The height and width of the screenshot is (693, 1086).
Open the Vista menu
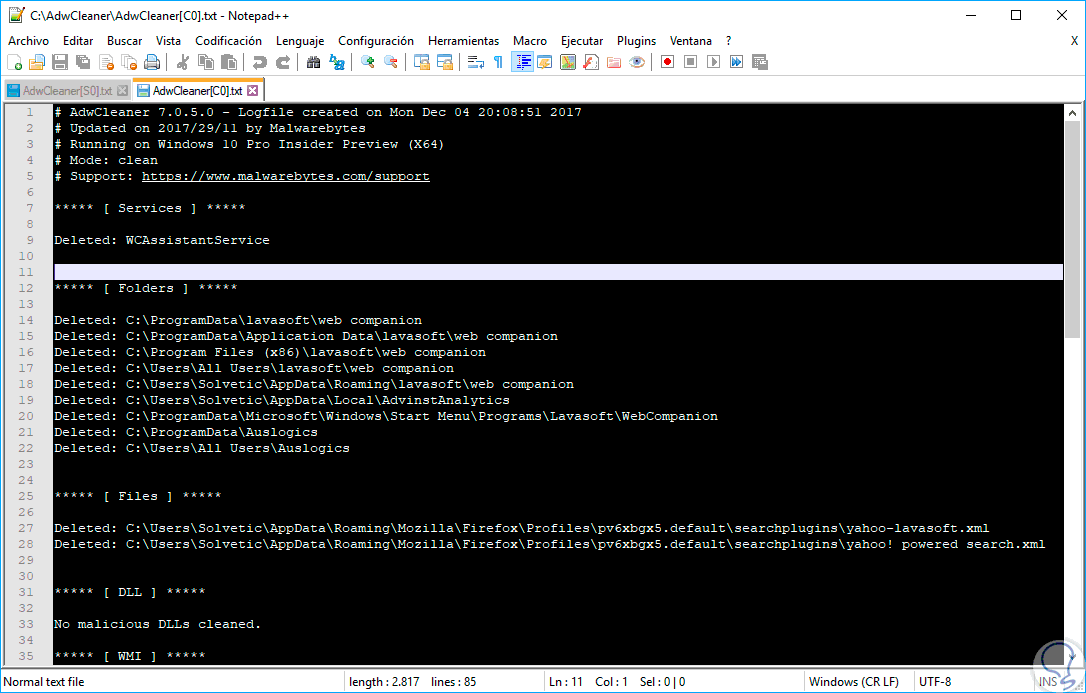coord(168,41)
